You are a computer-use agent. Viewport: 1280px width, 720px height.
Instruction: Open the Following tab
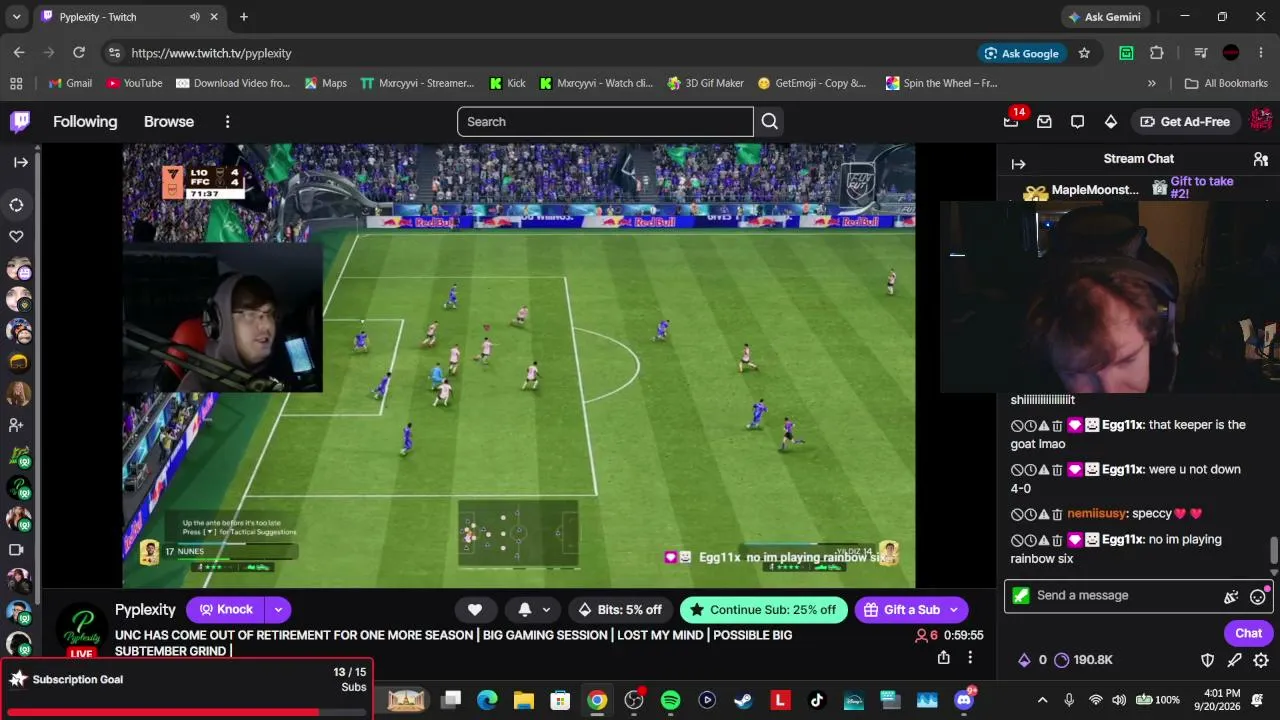coord(85,122)
